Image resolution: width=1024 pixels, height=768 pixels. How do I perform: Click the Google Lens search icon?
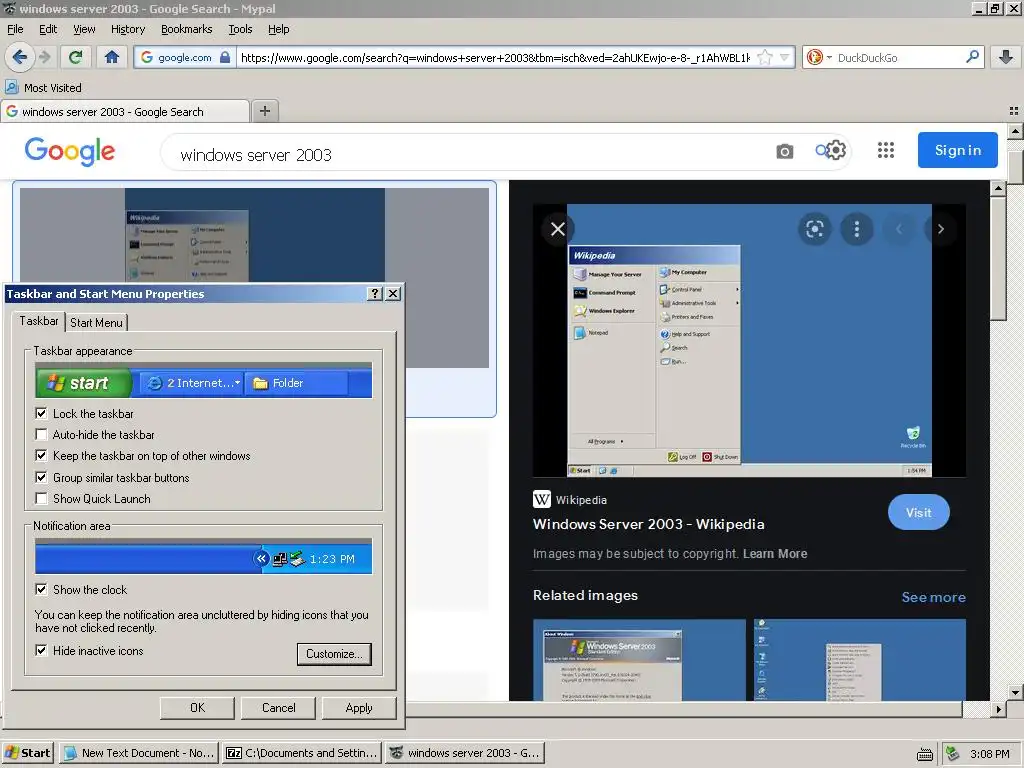[x=814, y=229]
